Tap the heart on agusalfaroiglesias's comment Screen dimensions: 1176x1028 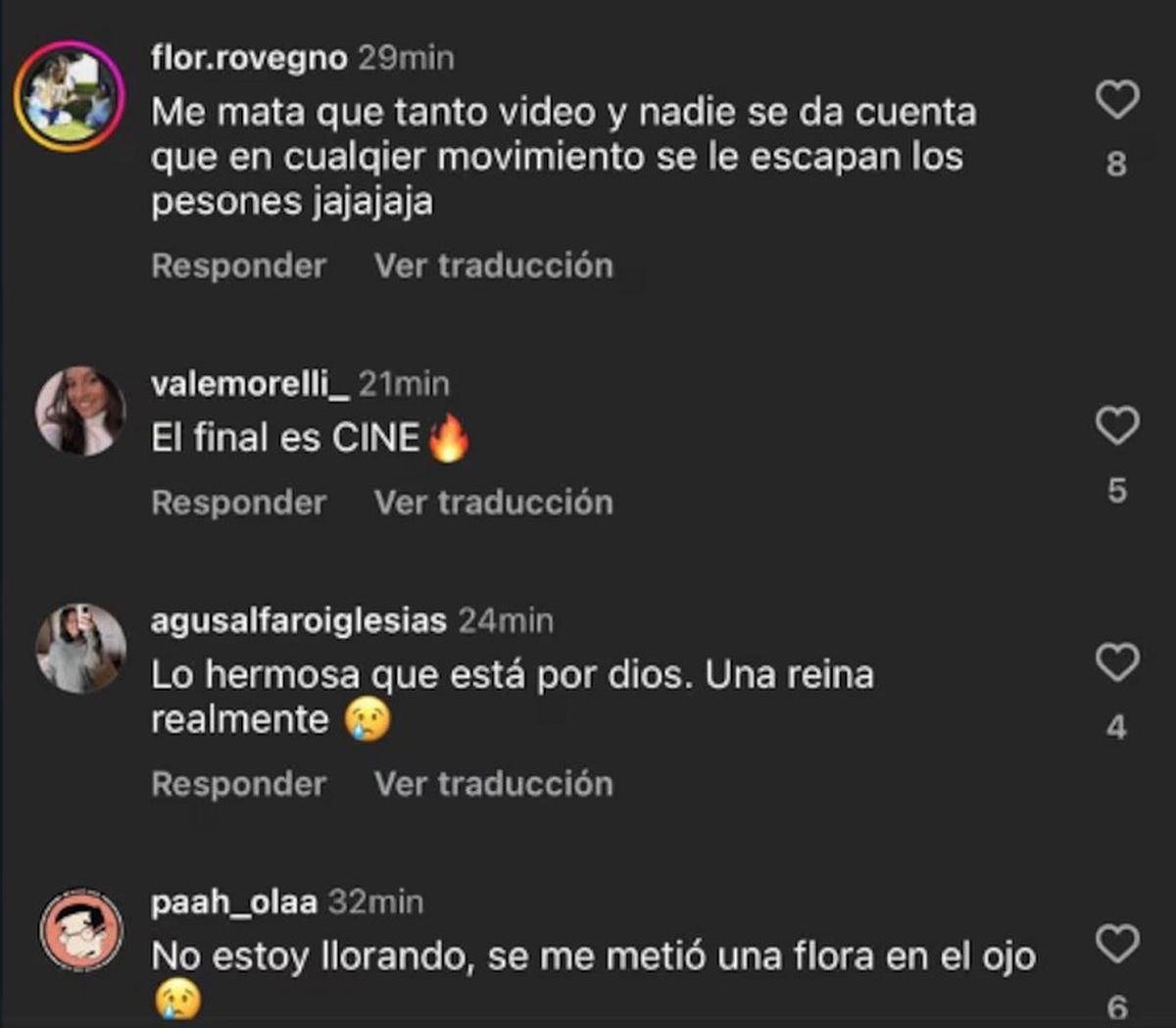(x=1116, y=662)
